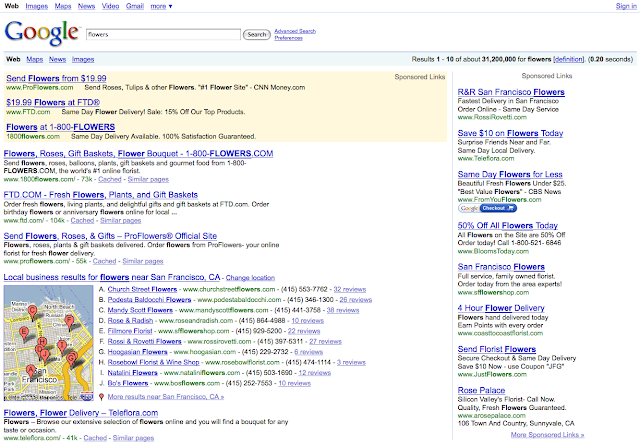Open 'Send Florist Flowers' sidebar ad
This screenshot has width=640, height=446.
(x=497, y=349)
